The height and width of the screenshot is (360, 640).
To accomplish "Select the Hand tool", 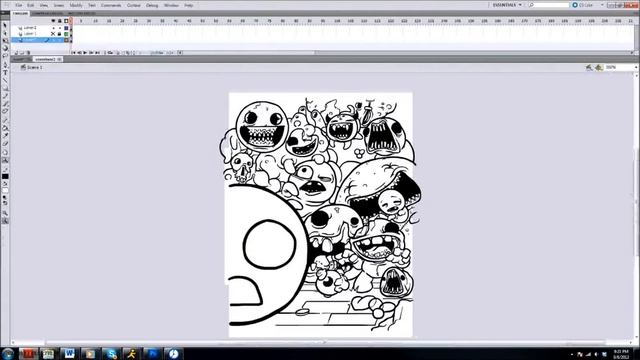I will [5, 152].
